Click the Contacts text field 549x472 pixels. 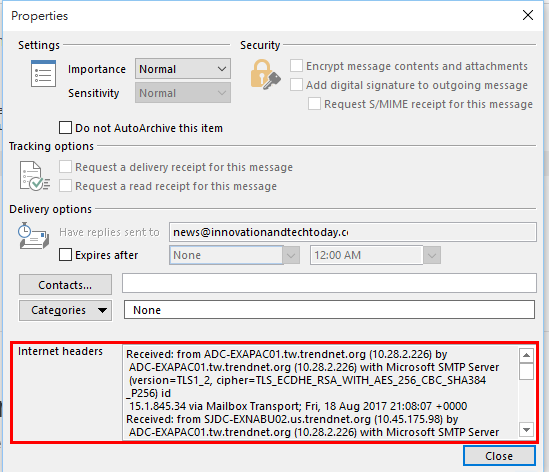click(x=329, y=283)
